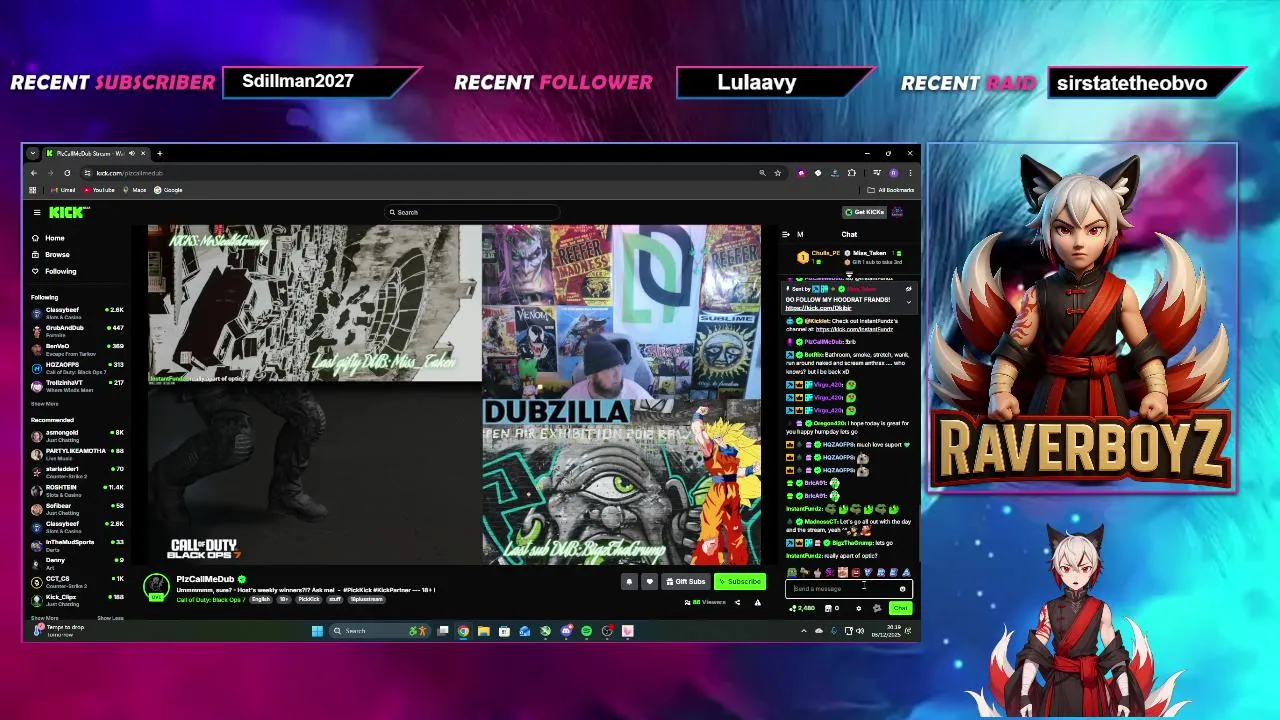Open tab search dropdown arrow
Screen dimensions: 1280x720
click(x=33, y=154)
